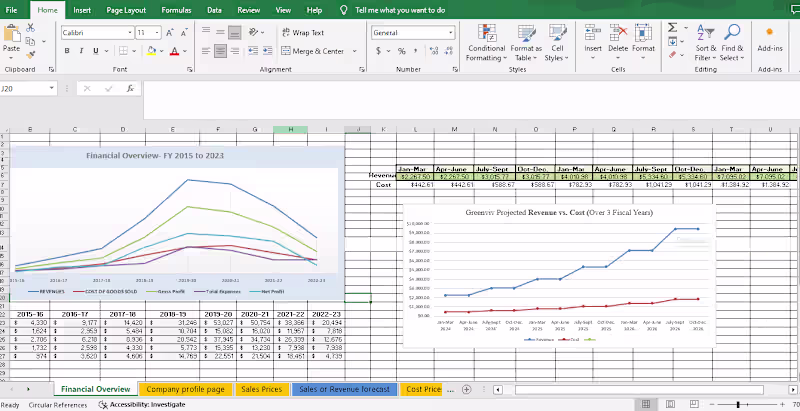Apply Bold formatting to selection

click(68, 50)
